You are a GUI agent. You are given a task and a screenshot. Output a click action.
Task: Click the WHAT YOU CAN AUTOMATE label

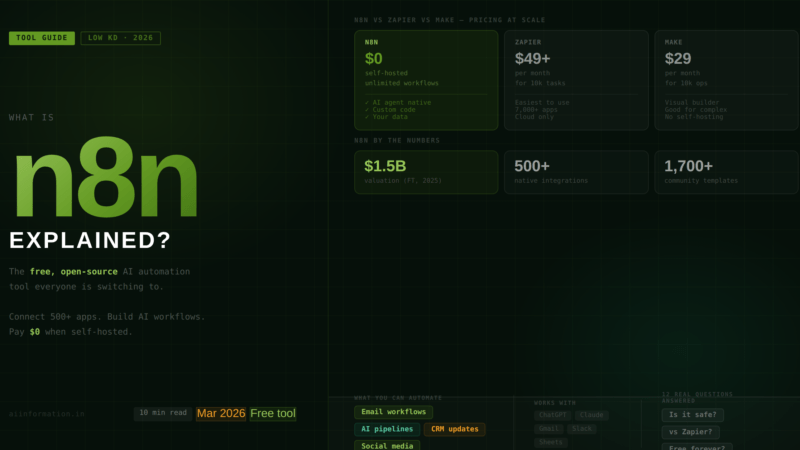[x=398, y=398]
